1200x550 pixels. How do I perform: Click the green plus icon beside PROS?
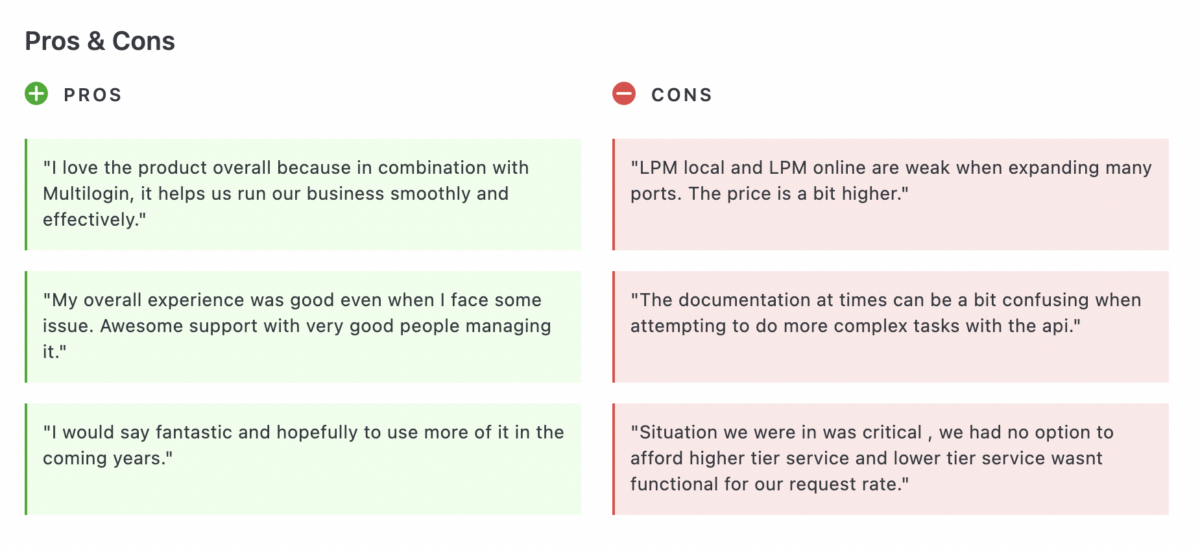(x=36, y=95)
